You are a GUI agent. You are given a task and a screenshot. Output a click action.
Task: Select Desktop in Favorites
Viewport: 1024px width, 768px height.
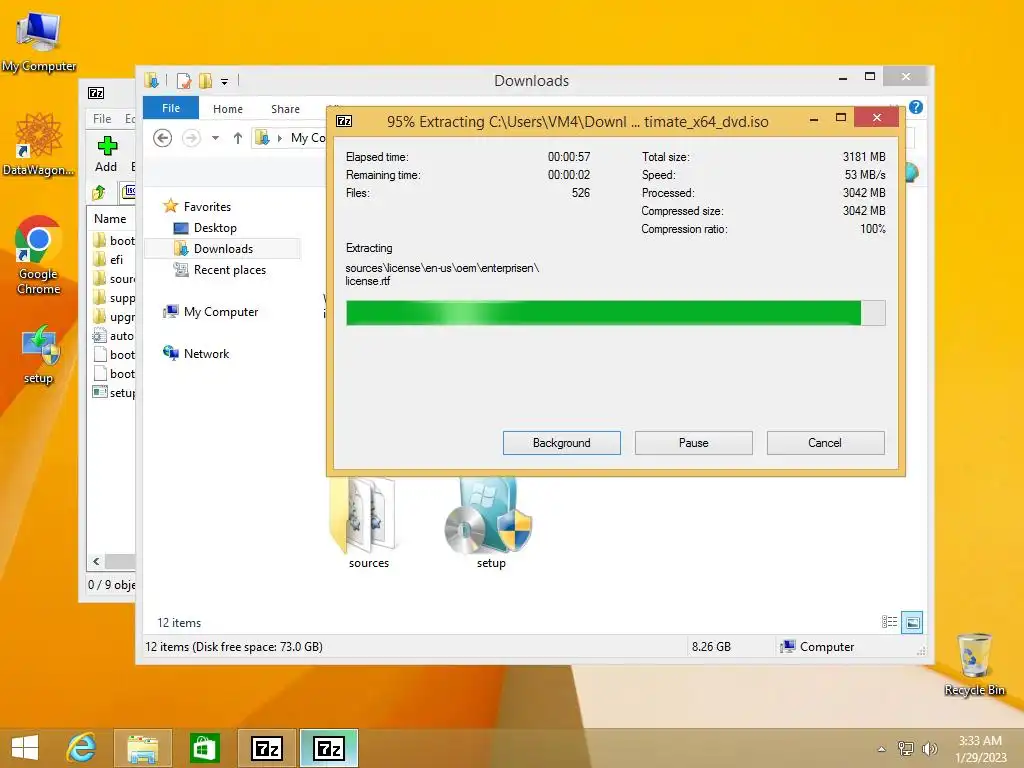(215, 228)
